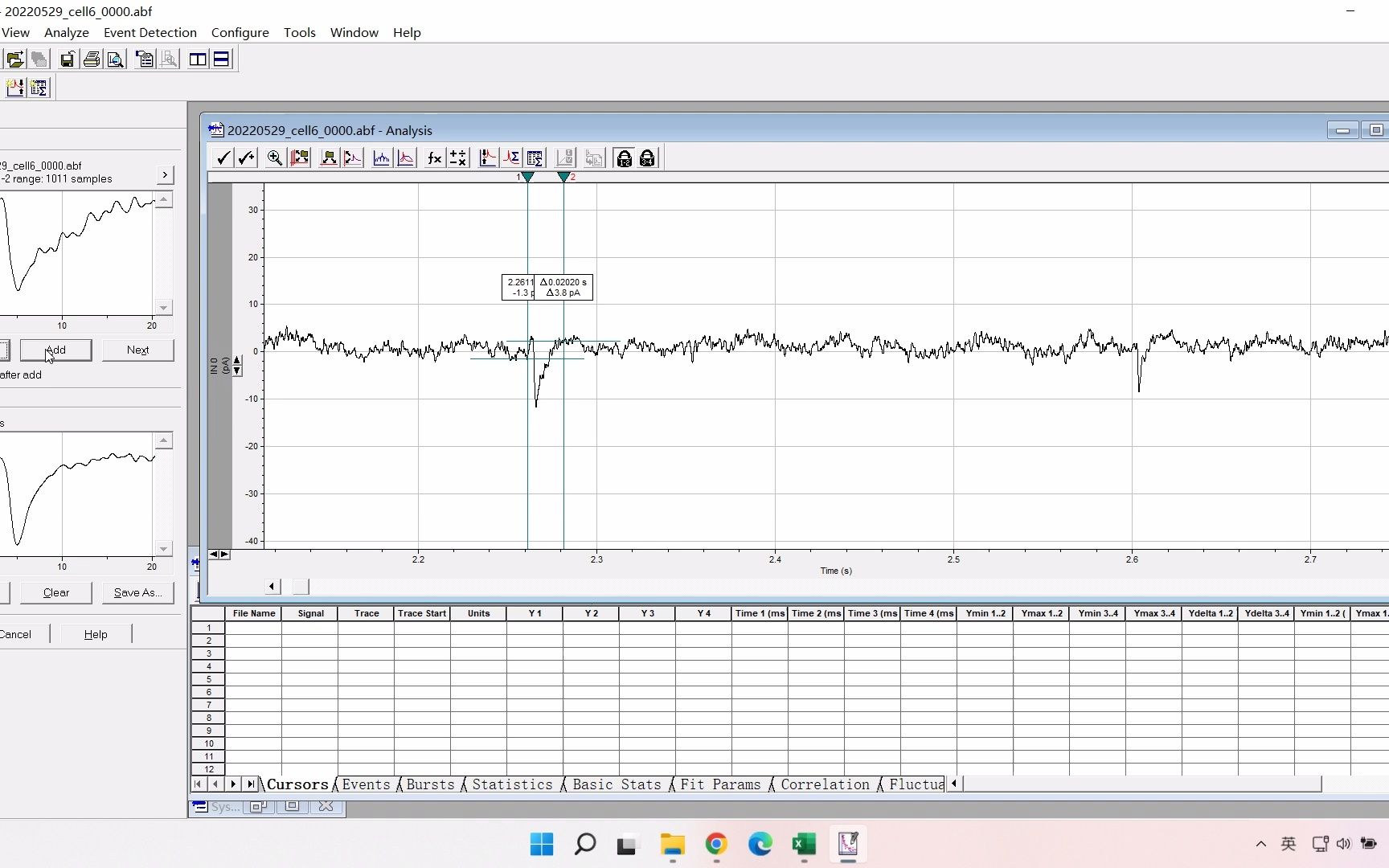Click the Save floppy disk toolbar icon
This screenshot has height=868, width=1389.
(68, 59)
